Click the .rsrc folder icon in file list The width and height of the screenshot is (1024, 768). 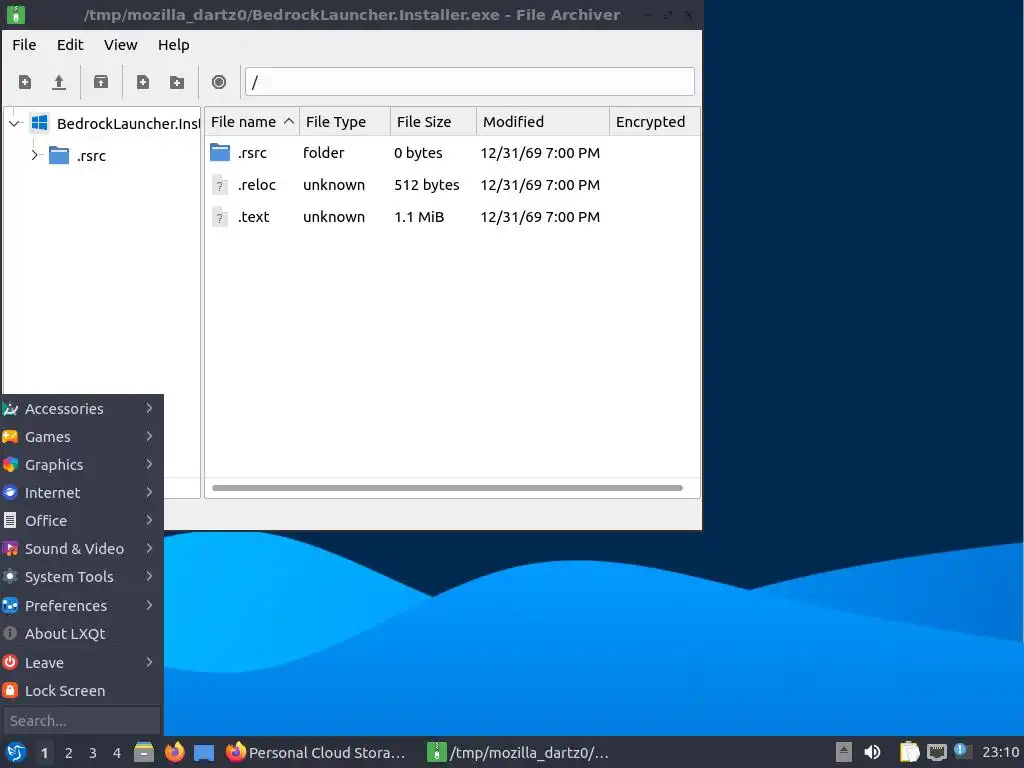click(220, 153)
